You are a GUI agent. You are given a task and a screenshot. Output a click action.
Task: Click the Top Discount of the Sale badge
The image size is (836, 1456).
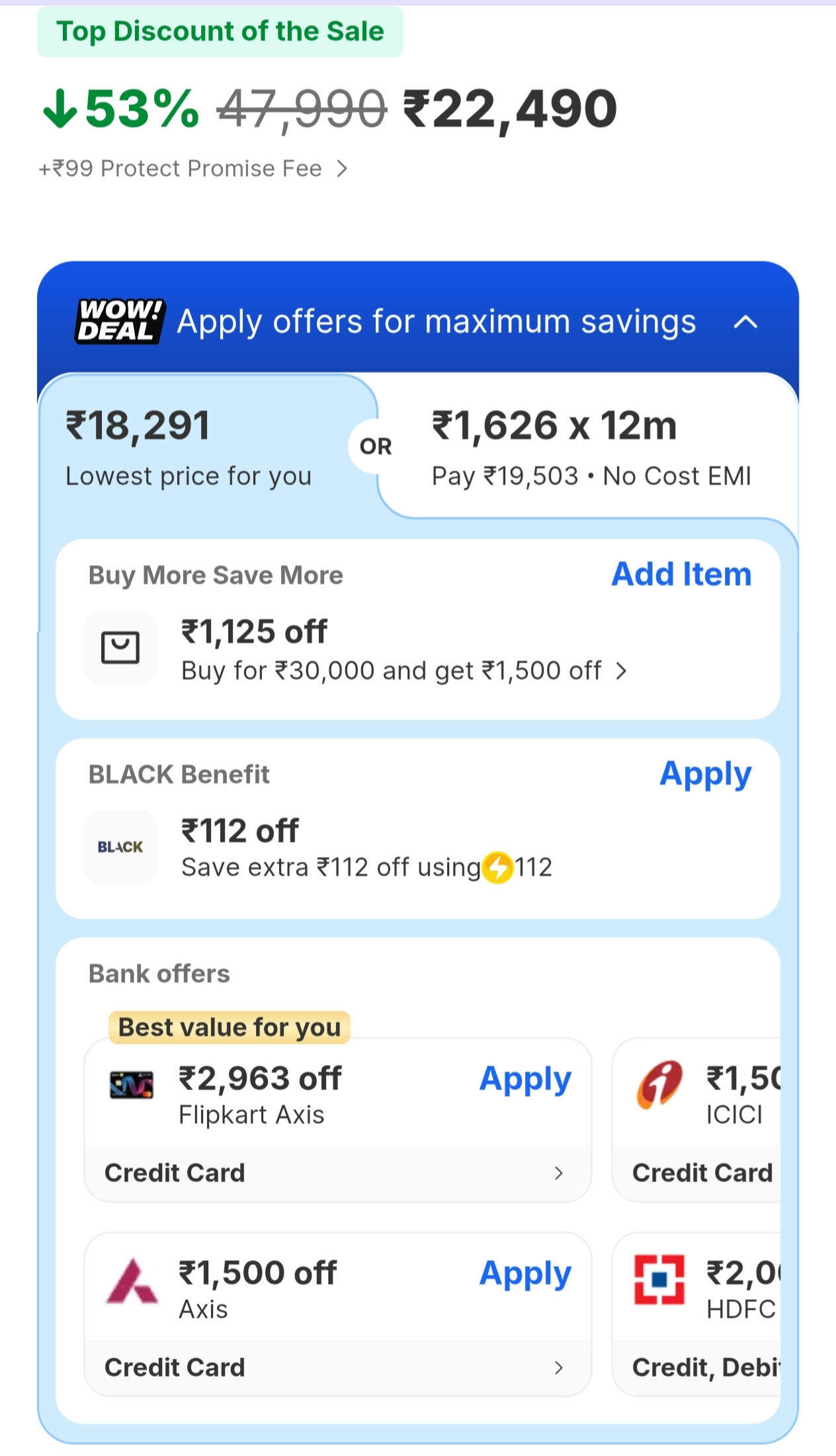(x=220, y=32)
